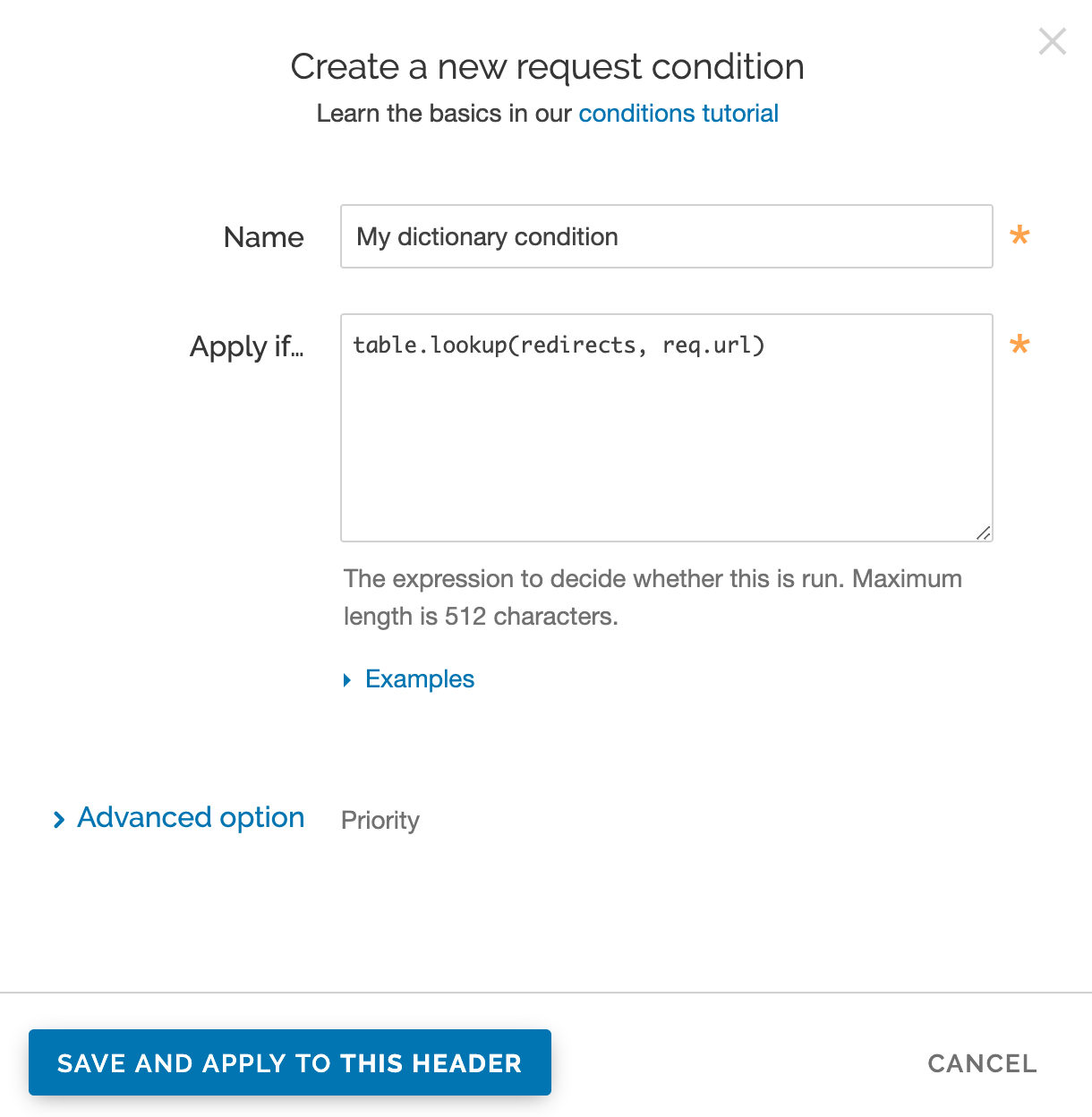Reveal example expressions under the help text
The height and width of the screenshot is (1117, 1092).
click(x=419, y=678)
